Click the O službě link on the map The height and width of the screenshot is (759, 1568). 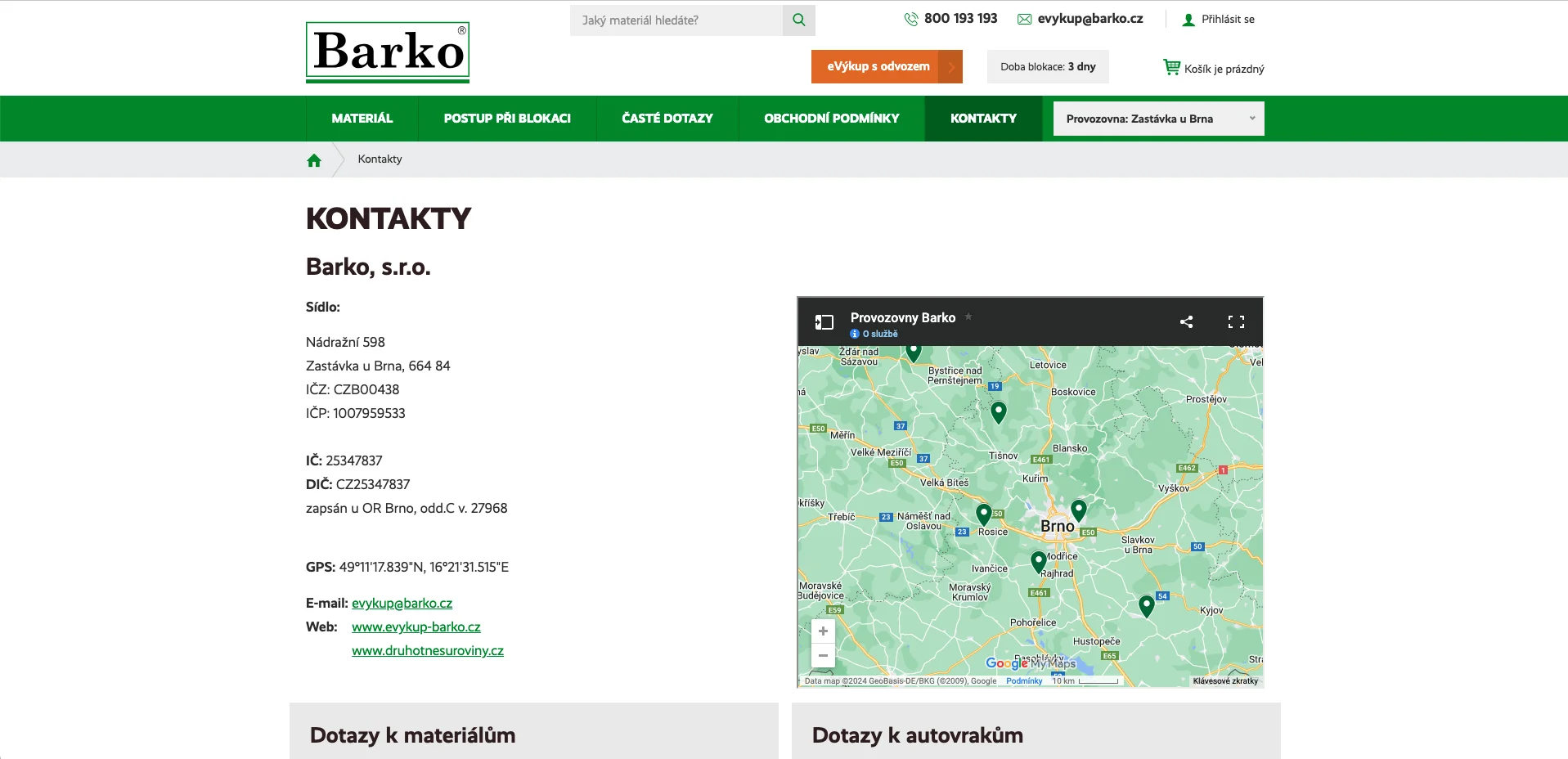[880, 334]
